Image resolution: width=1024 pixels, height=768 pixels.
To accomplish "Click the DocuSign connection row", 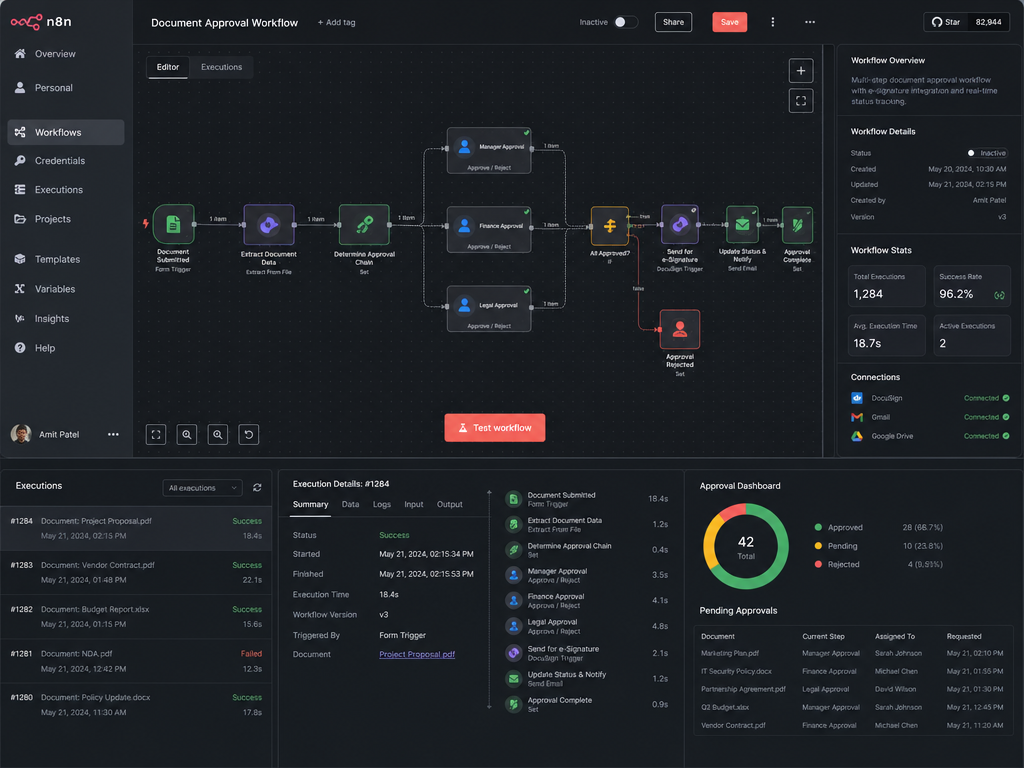I will click(x=930, y=398).
